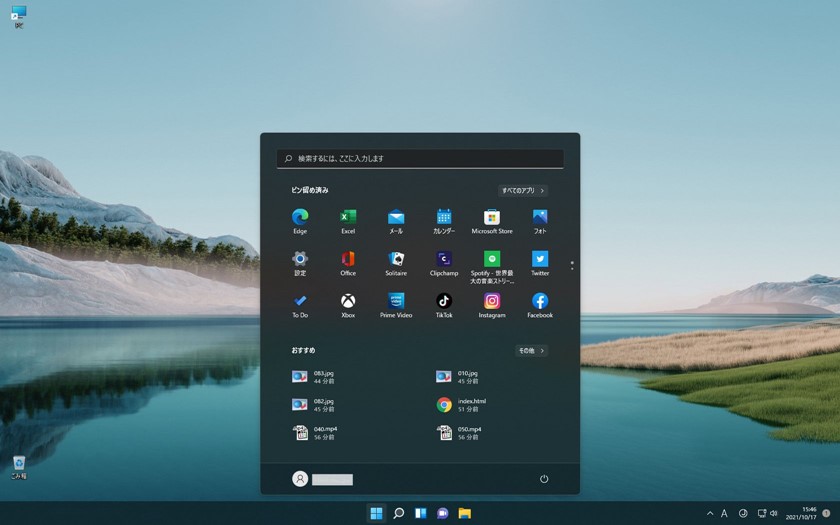Select the PC desktop shortcut
The height and width of the screenshot is (525, 840).
(x=19, y=17)
